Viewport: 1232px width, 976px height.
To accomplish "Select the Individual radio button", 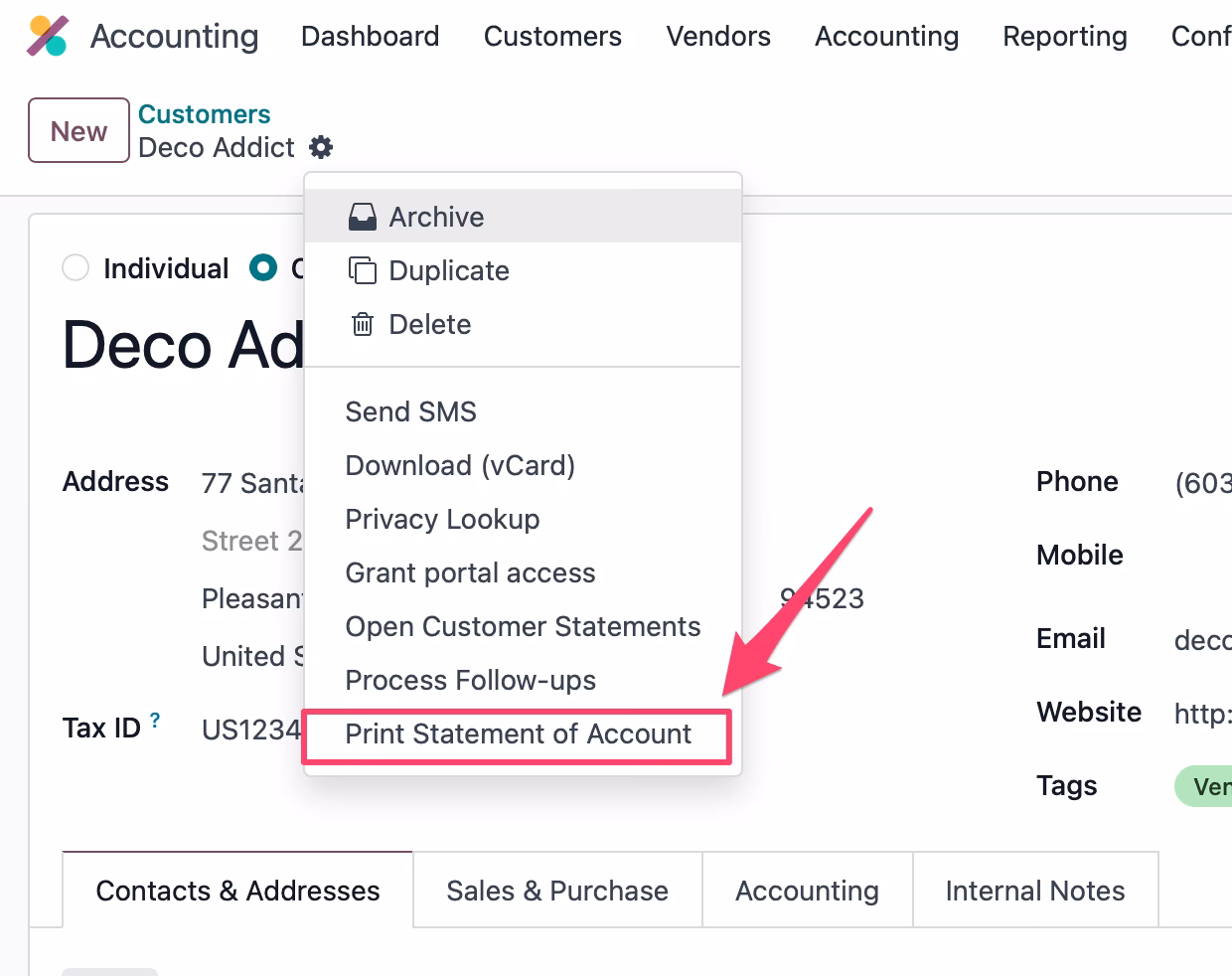I will coord(76,268).
